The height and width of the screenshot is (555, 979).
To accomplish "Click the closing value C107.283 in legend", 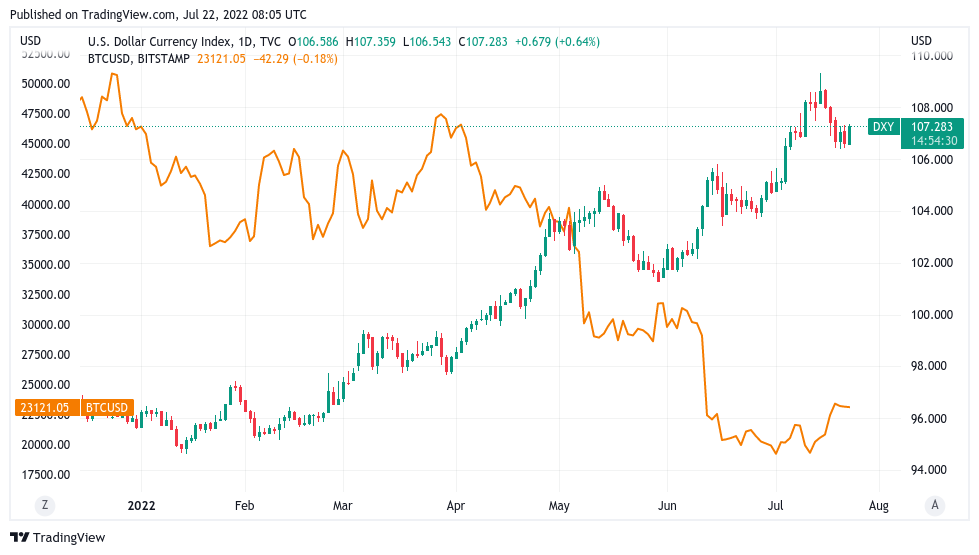I will click(x=483, y=42).
